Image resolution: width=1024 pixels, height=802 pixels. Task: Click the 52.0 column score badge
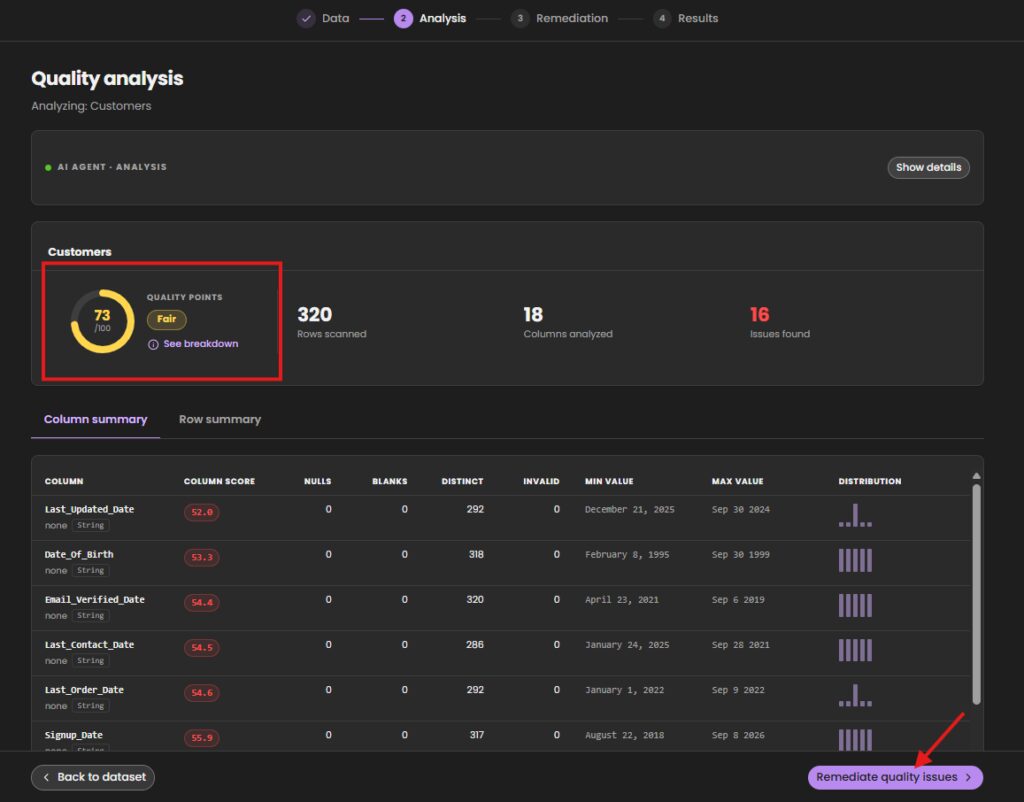coord(202,512)
